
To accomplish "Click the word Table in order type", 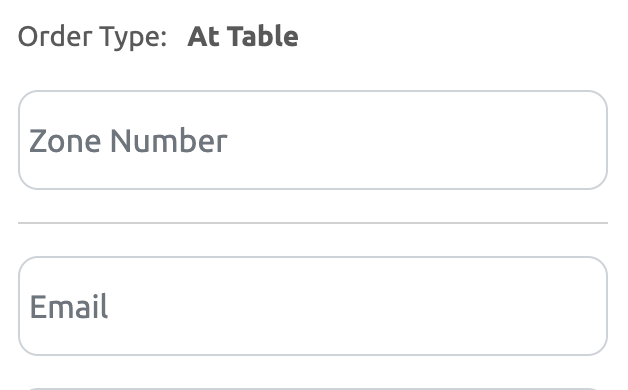I will [x=263, y=36].
